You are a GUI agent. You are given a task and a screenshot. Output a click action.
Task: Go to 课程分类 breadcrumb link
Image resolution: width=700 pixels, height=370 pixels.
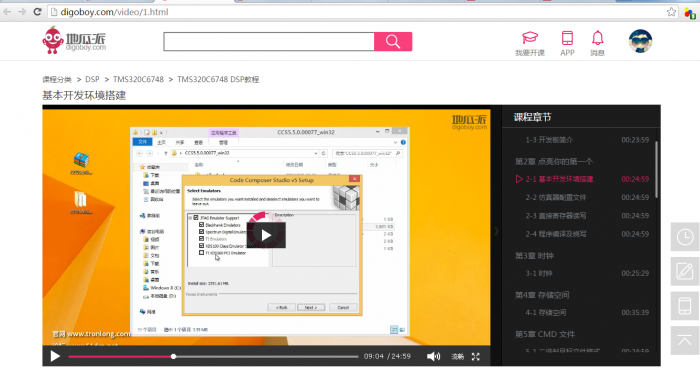click(x=57, y=79)
